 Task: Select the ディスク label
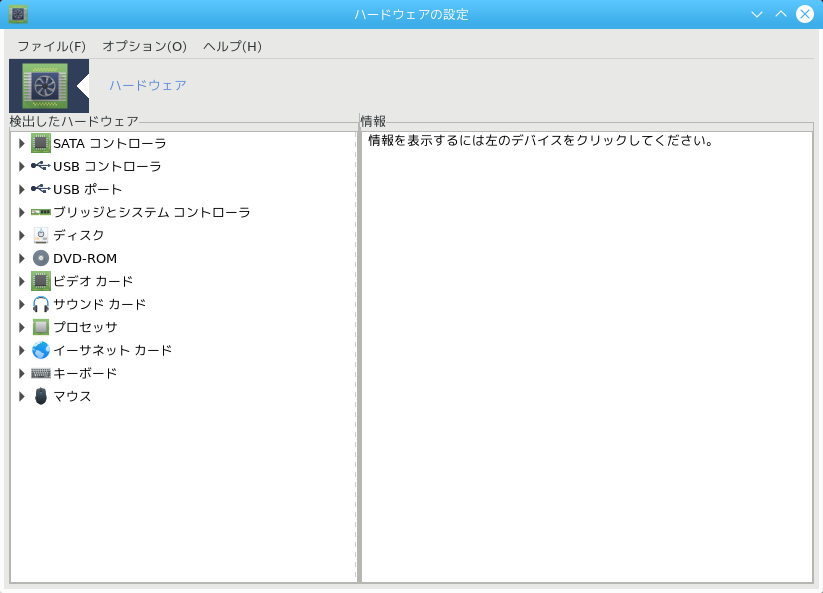79,236
